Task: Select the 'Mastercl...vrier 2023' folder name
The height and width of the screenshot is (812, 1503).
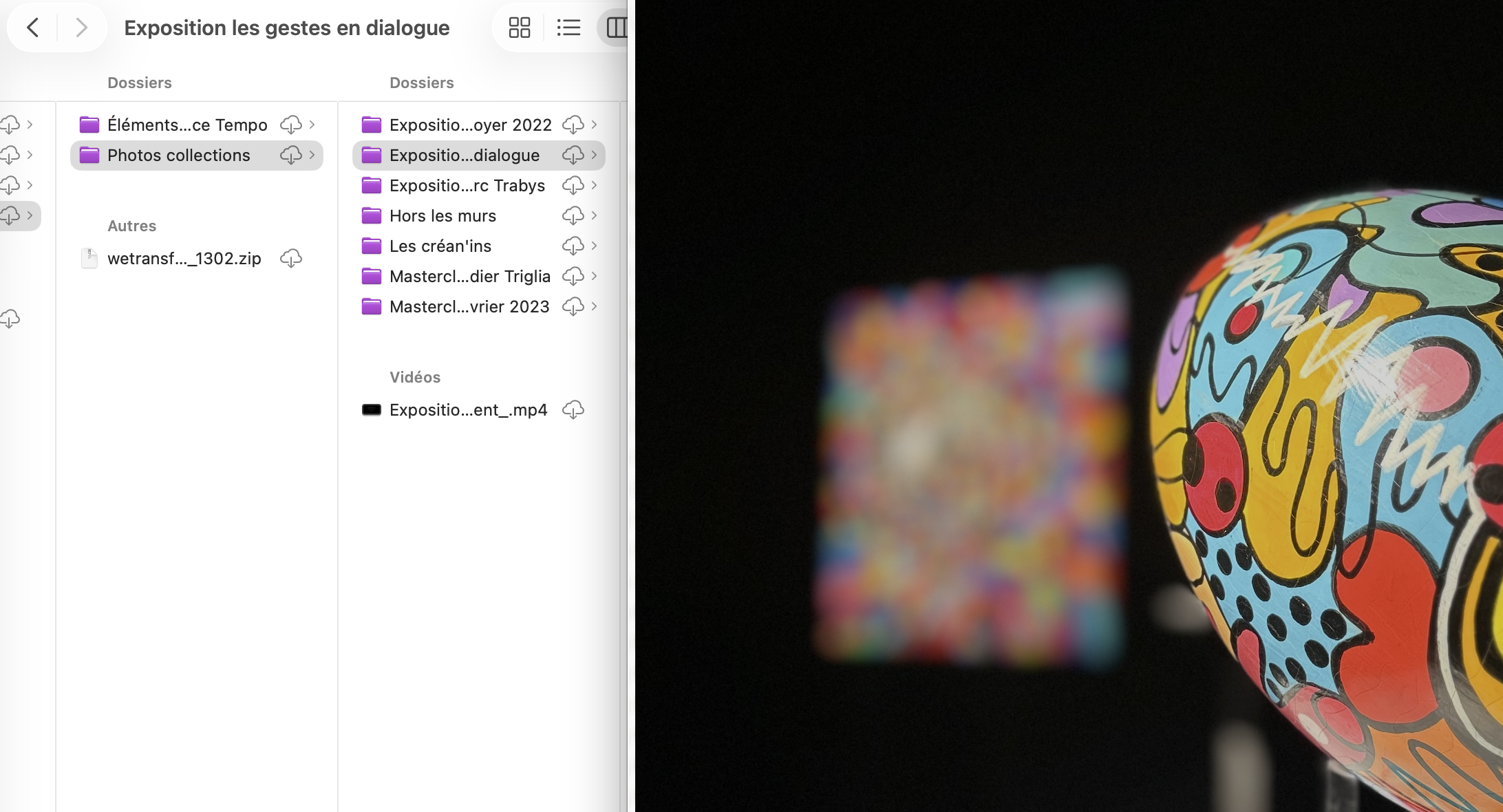Action: coord(469,306)
